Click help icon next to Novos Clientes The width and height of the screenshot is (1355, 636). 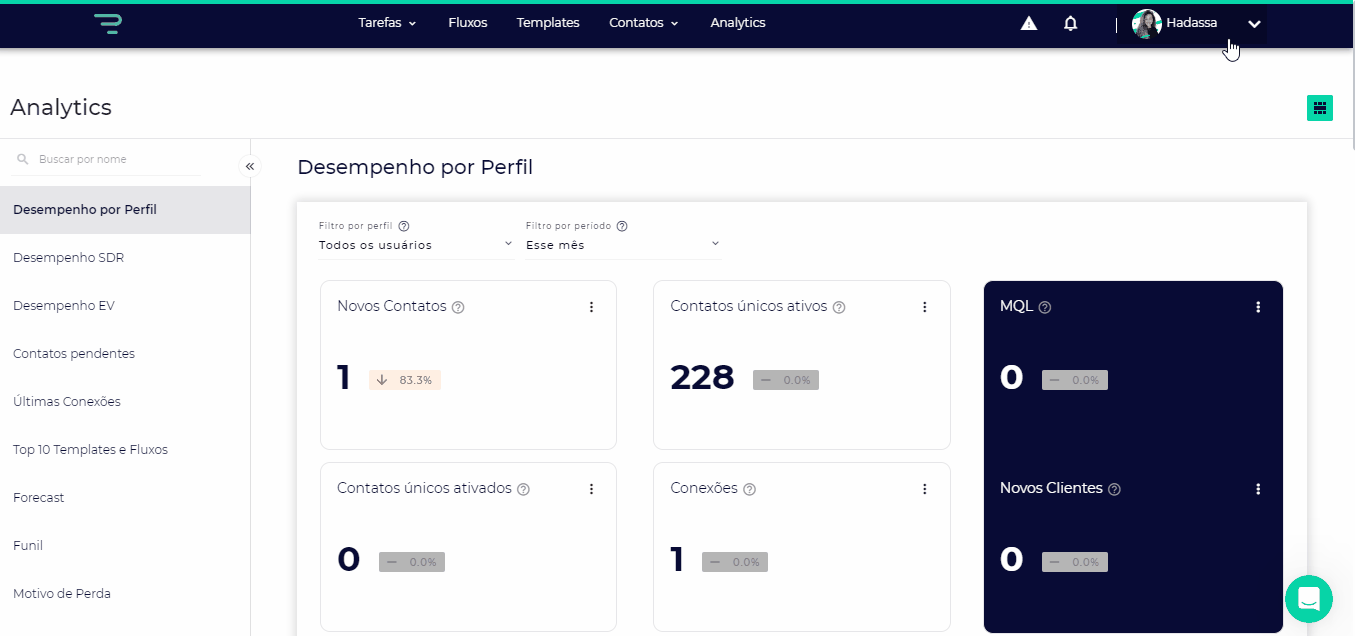click(x=1114, y=489)
